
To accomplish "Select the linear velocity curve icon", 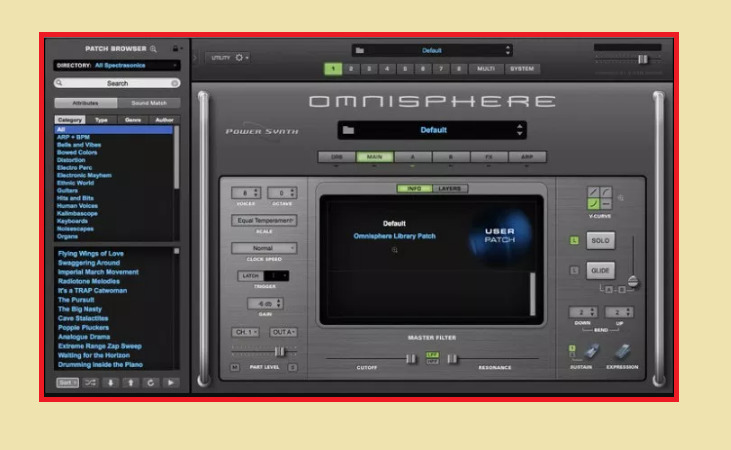I will coord(593,192).
